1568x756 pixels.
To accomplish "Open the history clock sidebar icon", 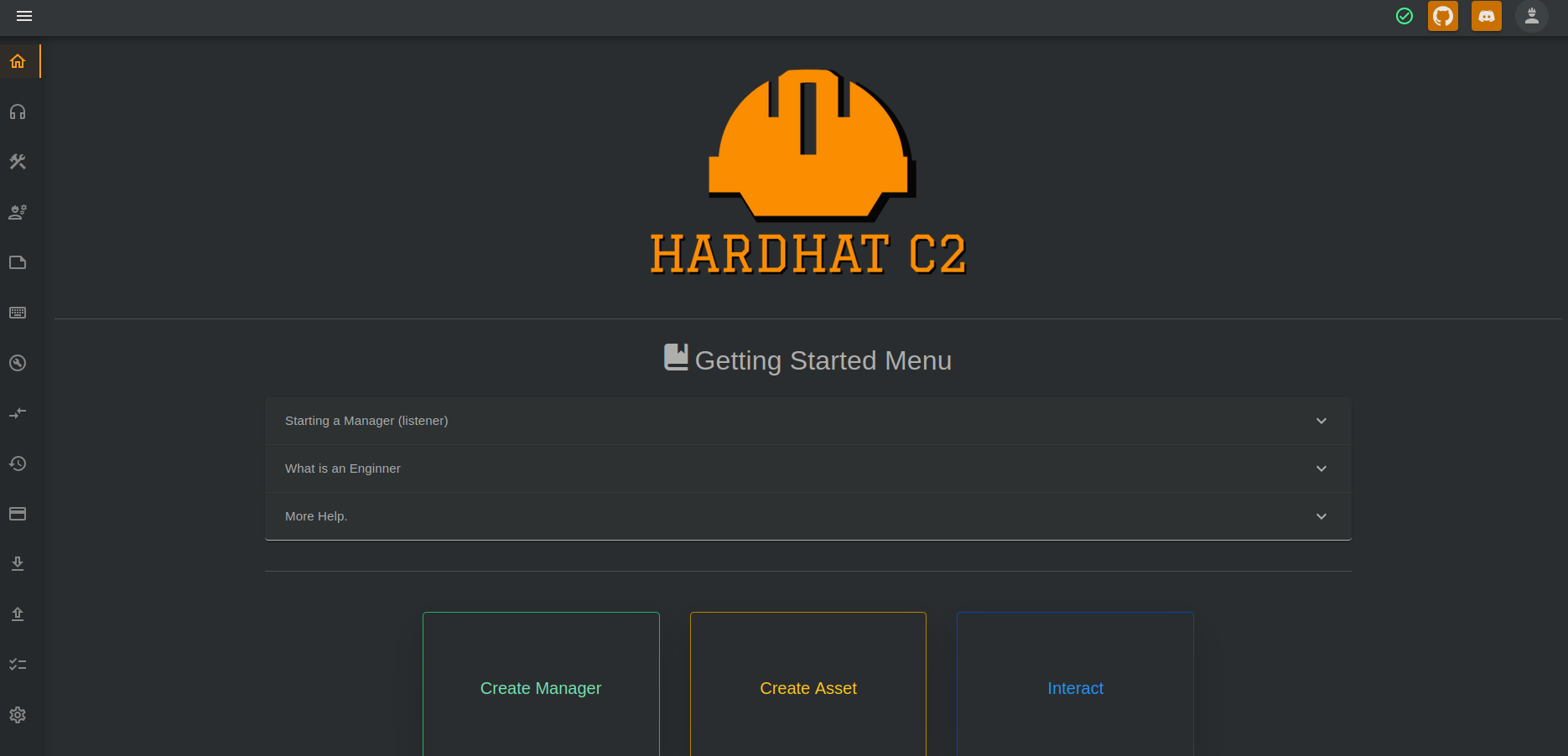I will point(18,463).
